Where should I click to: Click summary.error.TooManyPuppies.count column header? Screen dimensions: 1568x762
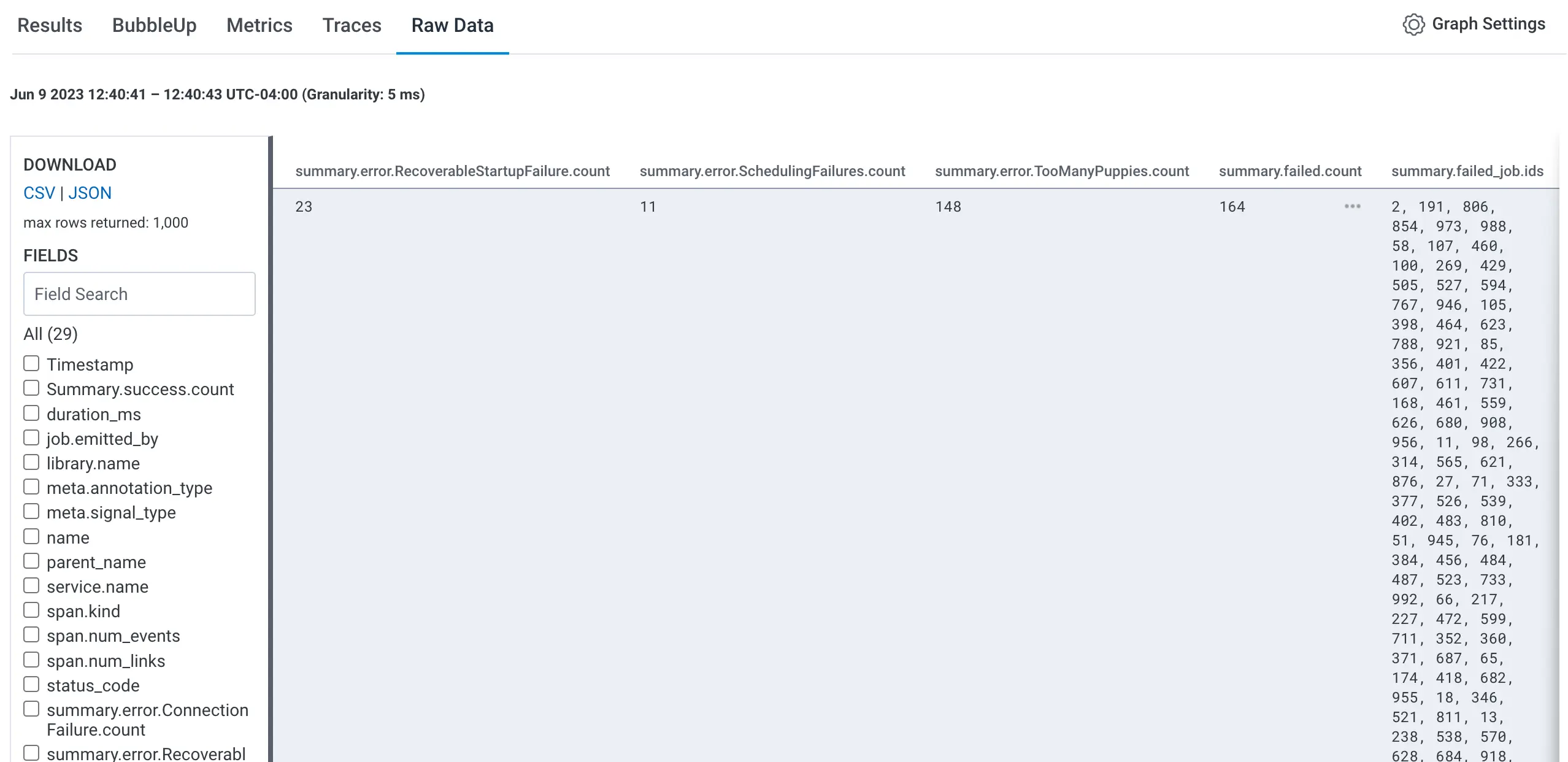click(x=1061, y=171)
